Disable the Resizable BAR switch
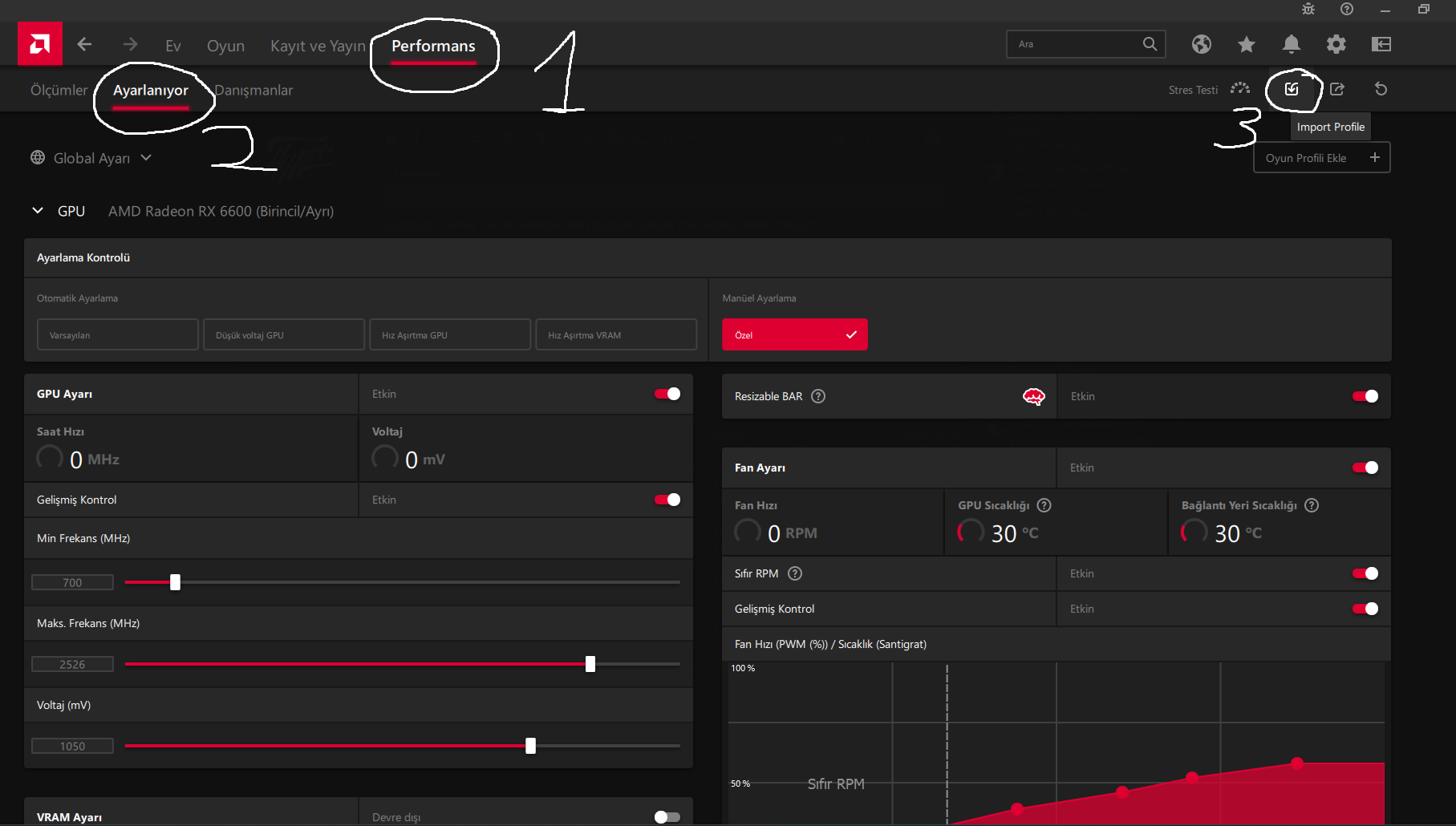 coord(1365,396)
